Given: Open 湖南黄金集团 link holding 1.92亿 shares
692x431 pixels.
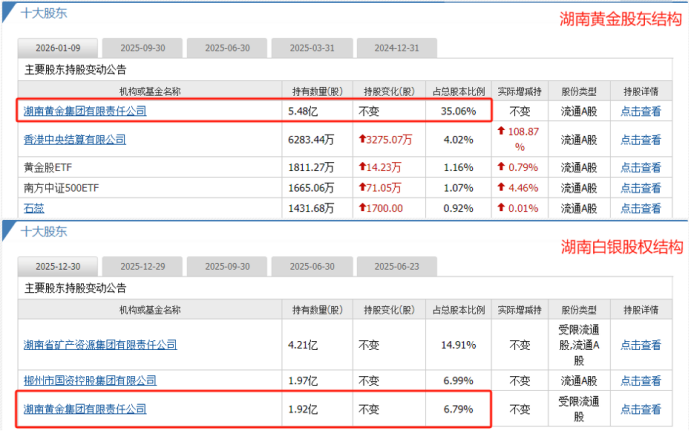Looking at the screenshot, I should click(85, 409).
